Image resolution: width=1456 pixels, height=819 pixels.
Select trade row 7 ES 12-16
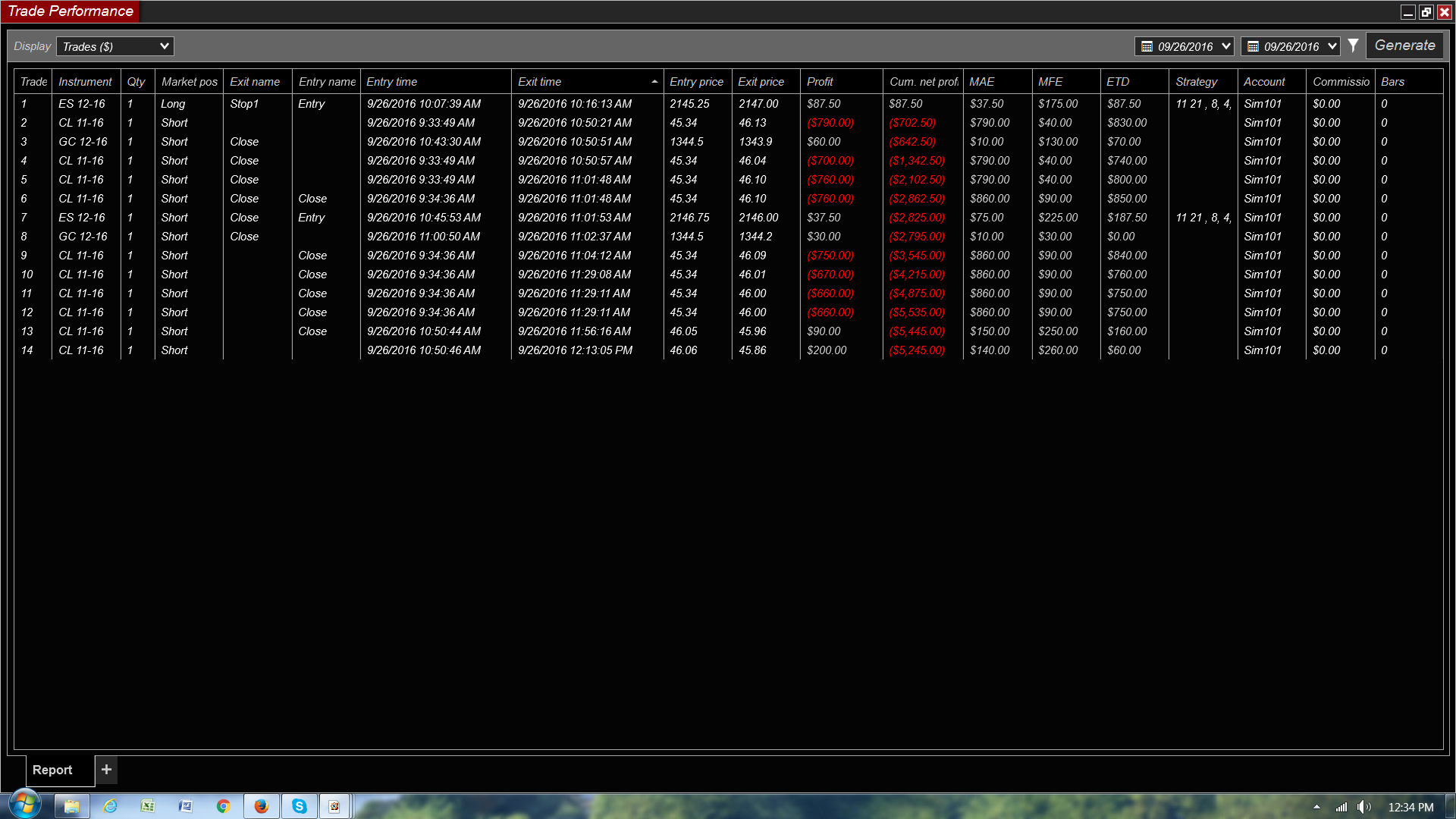(x=82, y=218)
